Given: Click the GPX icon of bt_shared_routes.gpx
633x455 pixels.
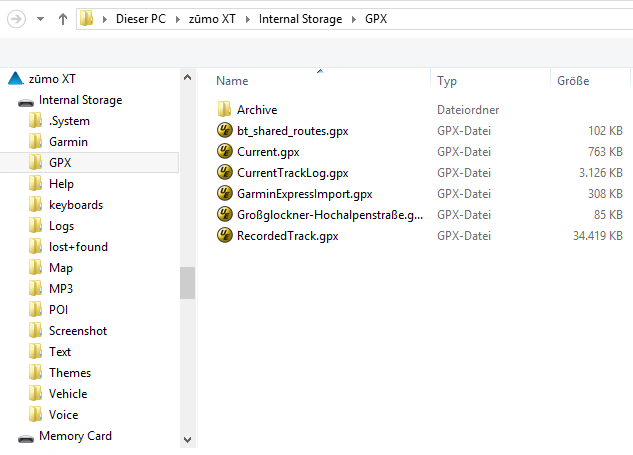Looking at the screenshot, I should (225, 131).
